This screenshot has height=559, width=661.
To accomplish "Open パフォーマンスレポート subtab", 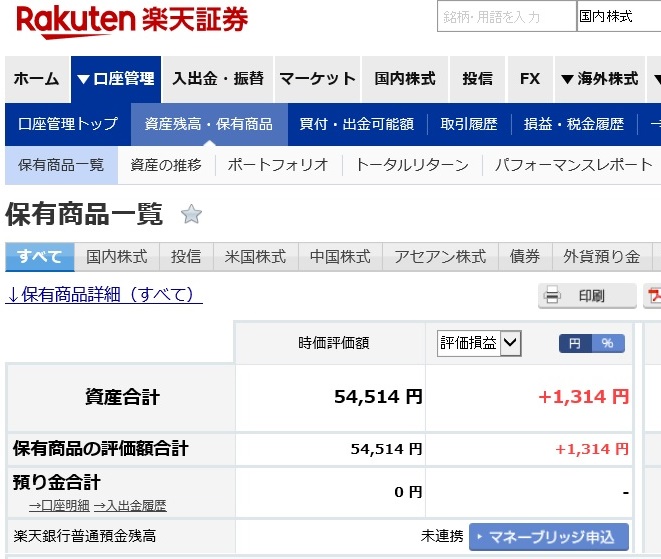I will (574, 165).
